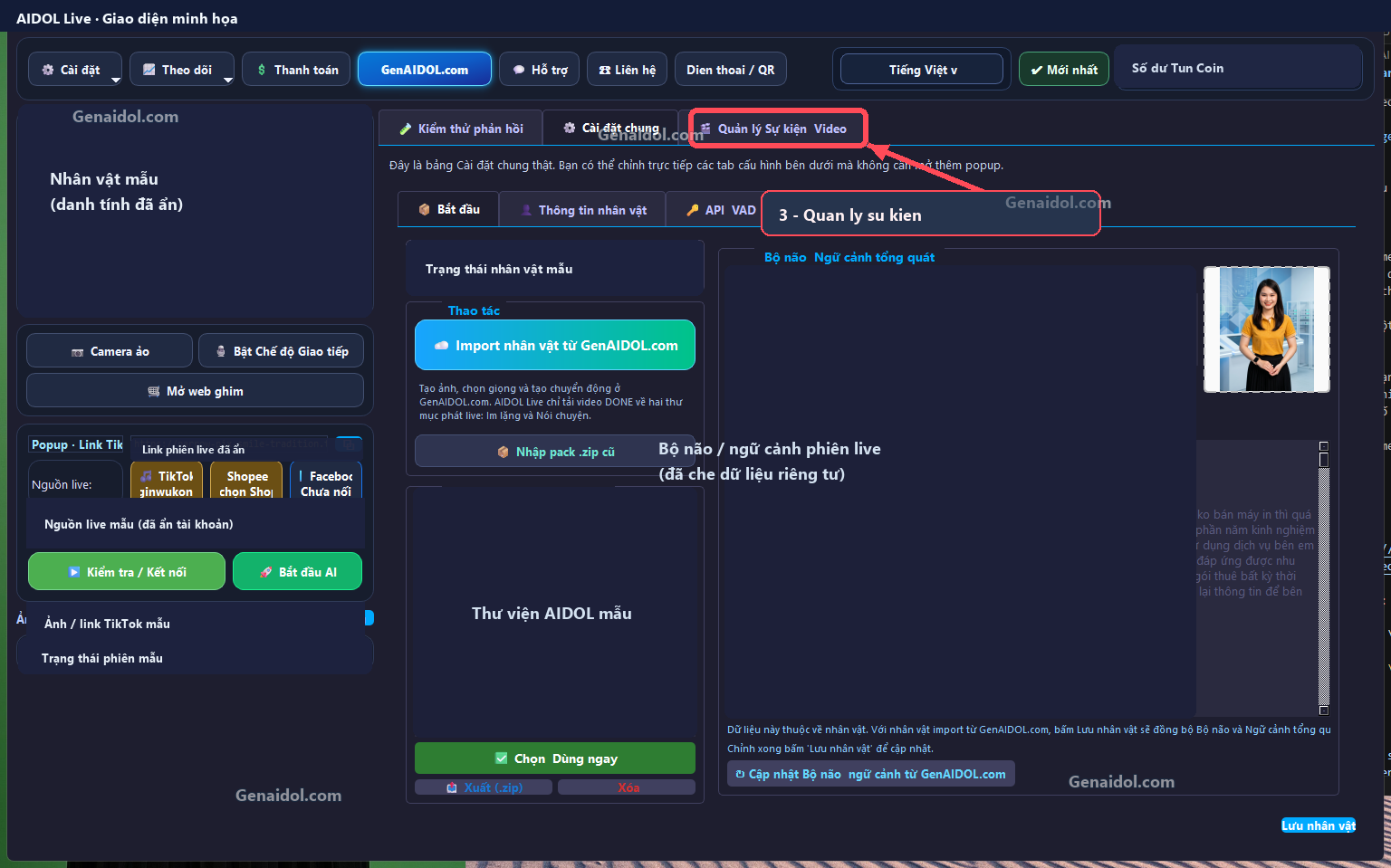Click Kiểm tra / Kết nối button
This screenshot has width=1391, height=868.
pyautogui.click(x=127, y=571)
